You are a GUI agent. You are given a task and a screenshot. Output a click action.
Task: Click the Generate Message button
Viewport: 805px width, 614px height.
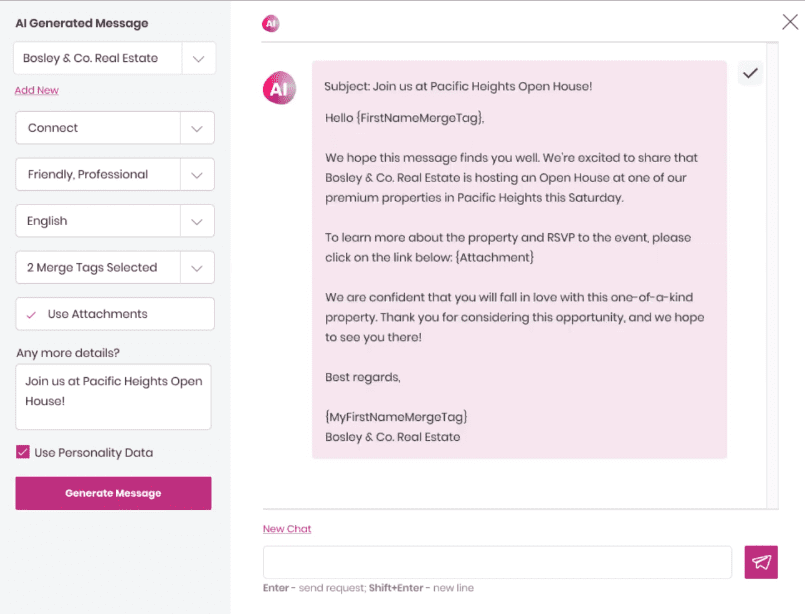click(x=113, y=493)
